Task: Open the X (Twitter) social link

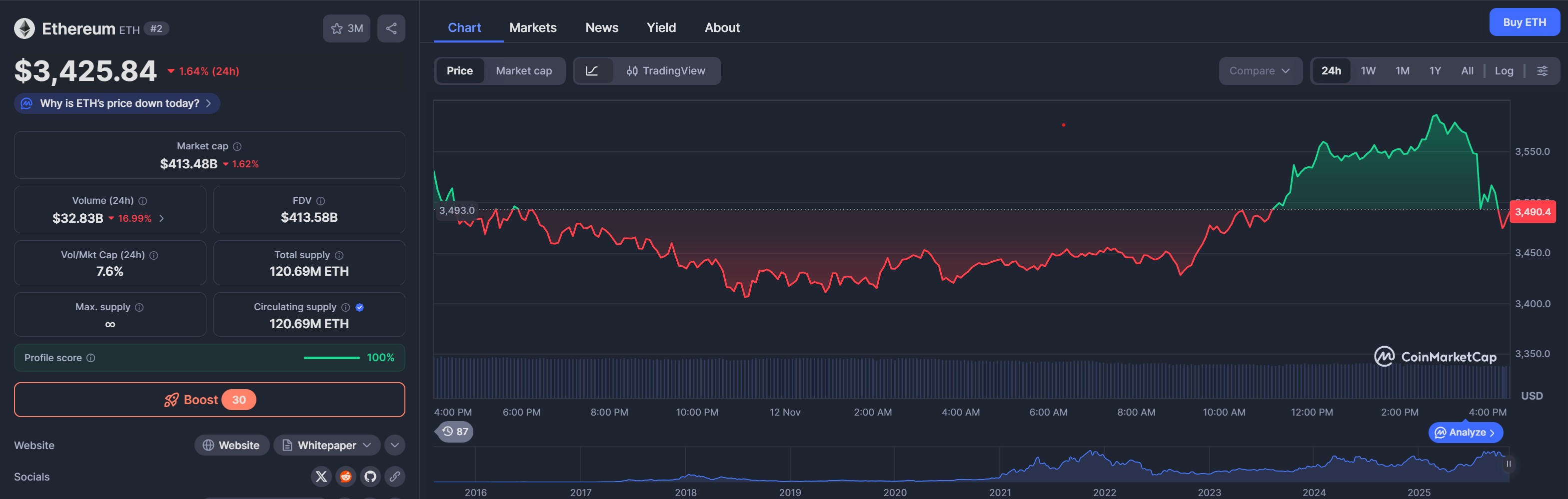Action: pyautogui.click(x=321, y=477)
